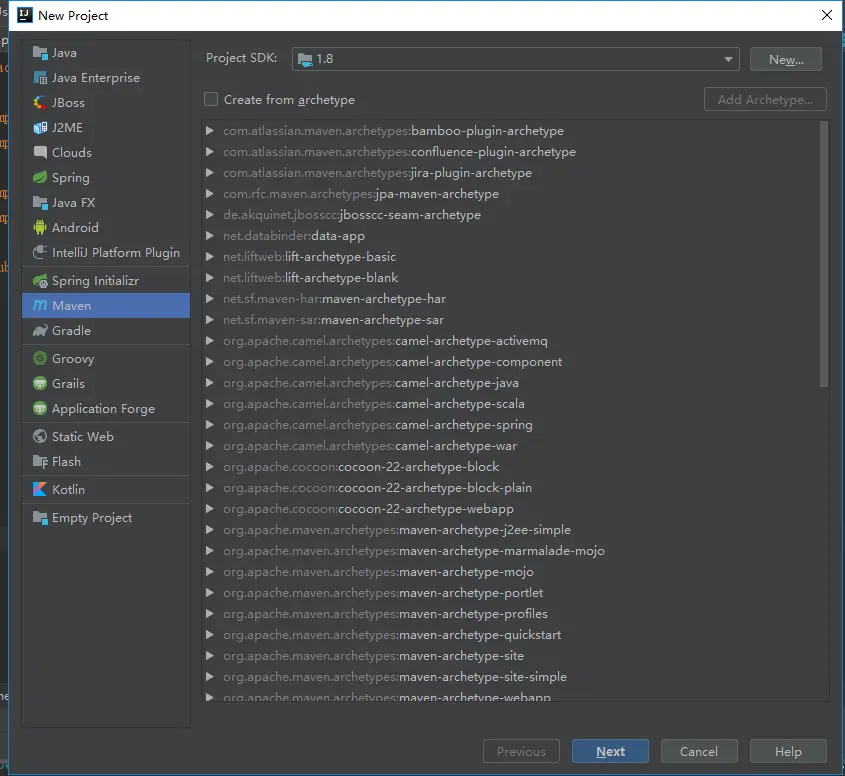
Task: Expand lift-archetype-basic node
Action: pyautogui.click(x=210, y=257)
